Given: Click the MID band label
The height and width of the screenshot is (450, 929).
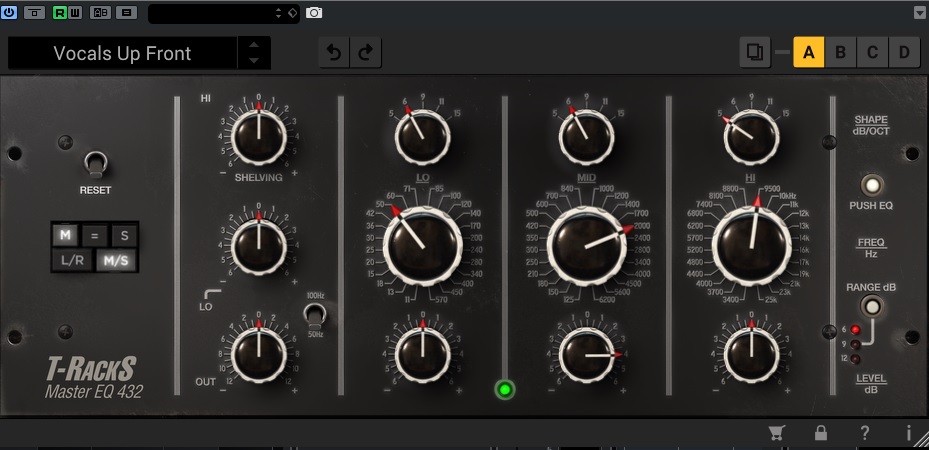Looking at the screenshot, I should [587, 178].
